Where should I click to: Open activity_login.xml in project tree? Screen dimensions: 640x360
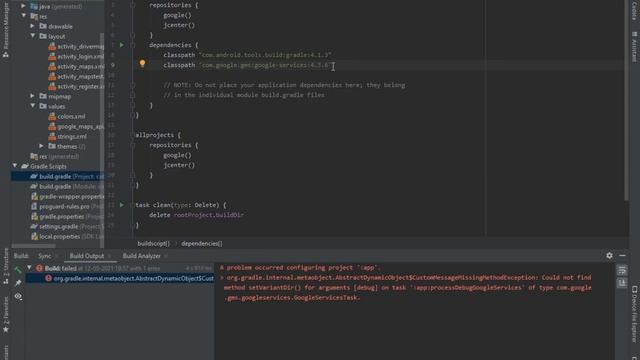click(76, 56)
